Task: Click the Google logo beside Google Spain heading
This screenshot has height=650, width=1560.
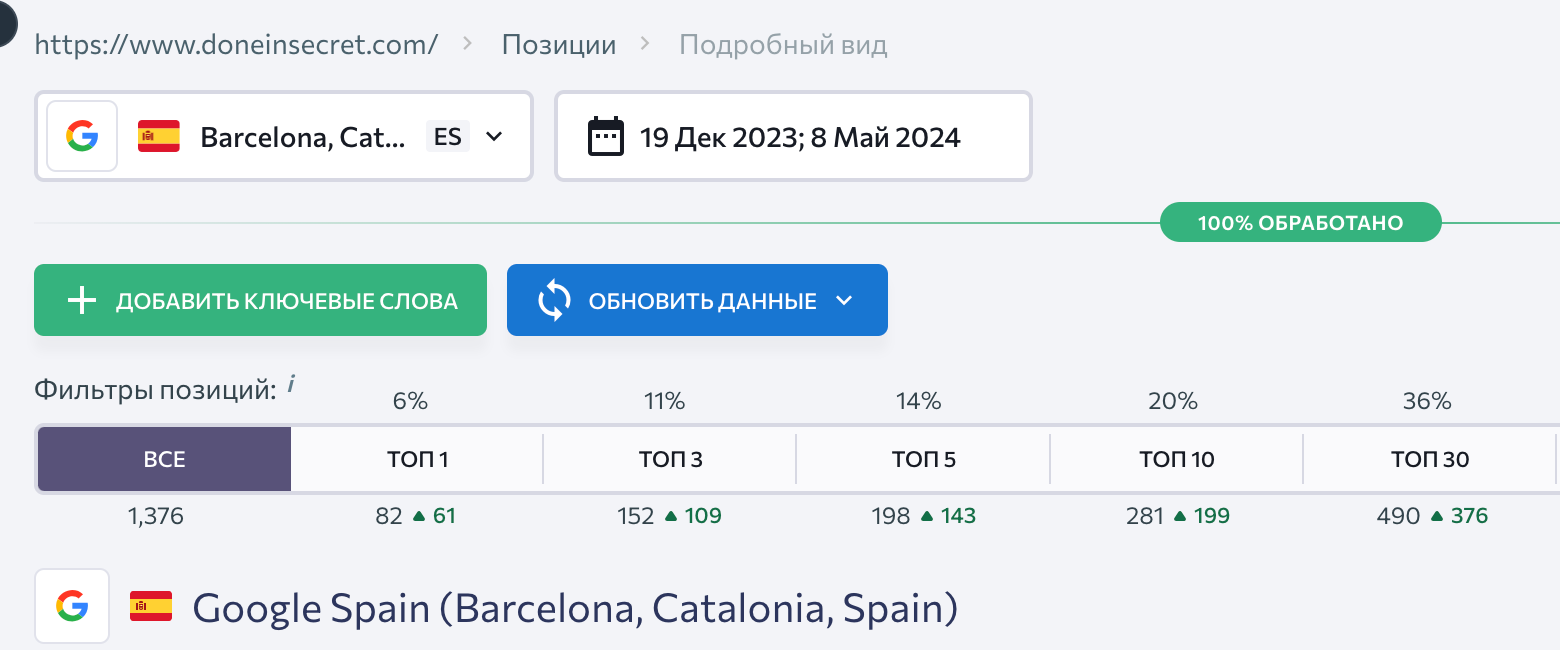Action: click(x=72, y=606)
